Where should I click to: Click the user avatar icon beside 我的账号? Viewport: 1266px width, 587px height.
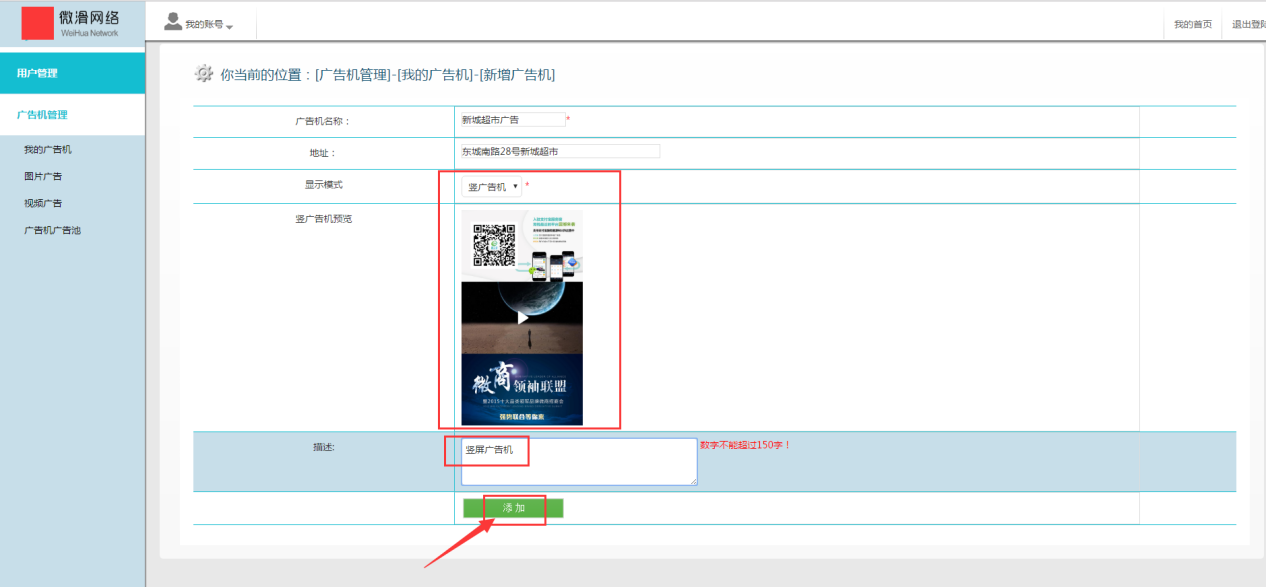tap(173, 22)
